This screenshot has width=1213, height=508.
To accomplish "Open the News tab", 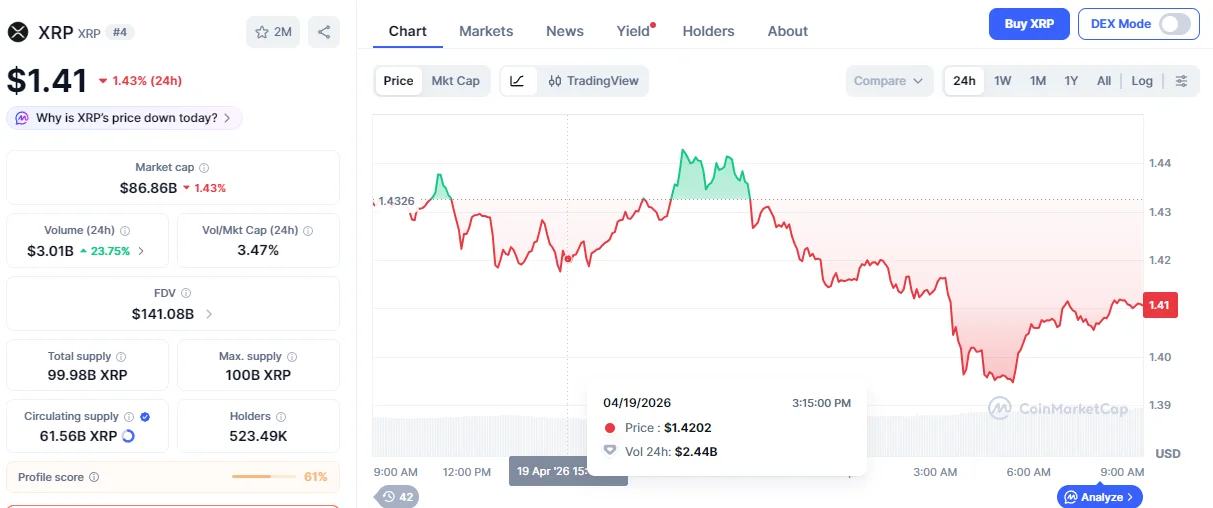I will click(x=565, y=31).
